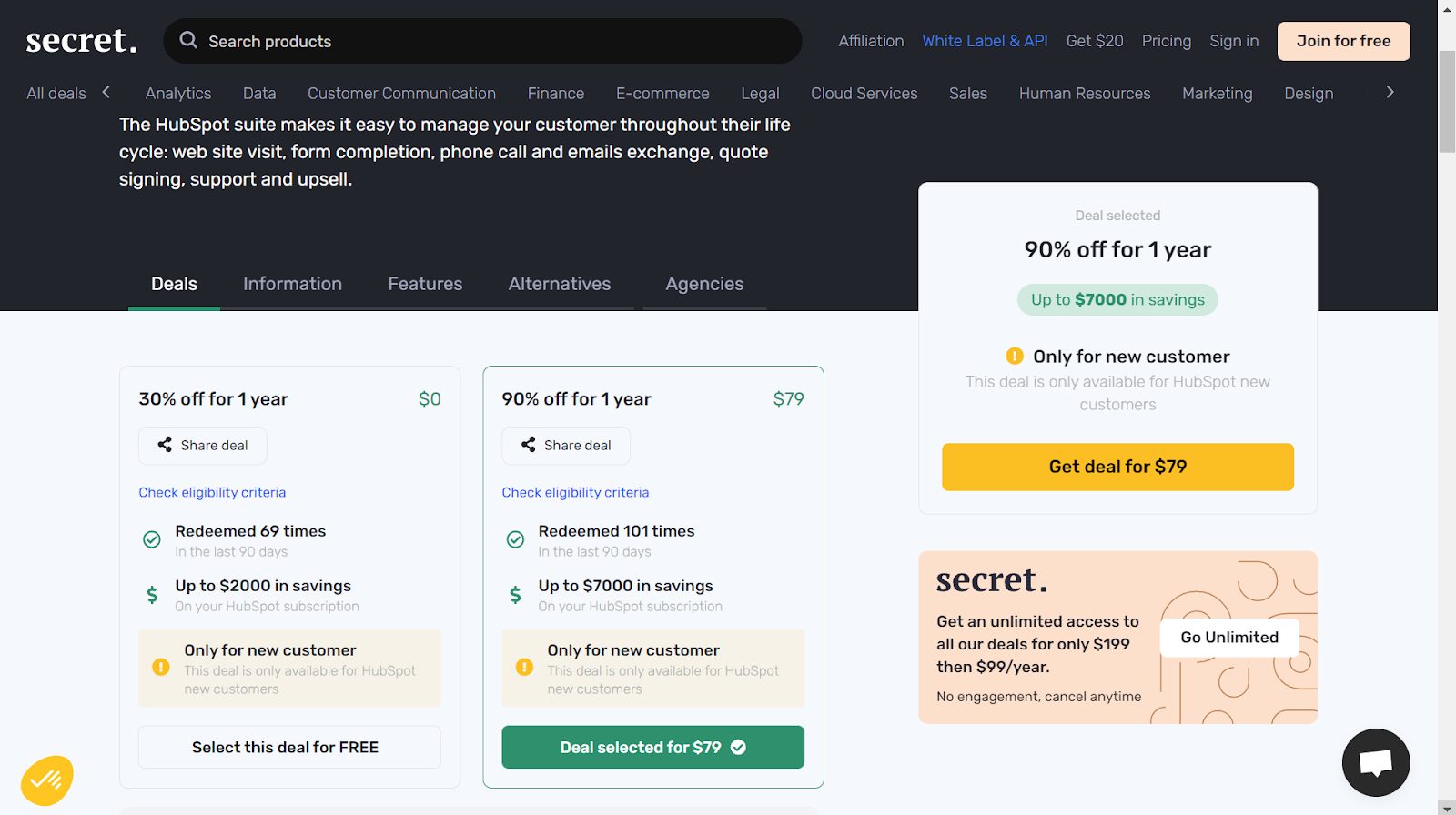Open the Deals tab
This screenshot has height=815, width=1456.
click(174, 284)
